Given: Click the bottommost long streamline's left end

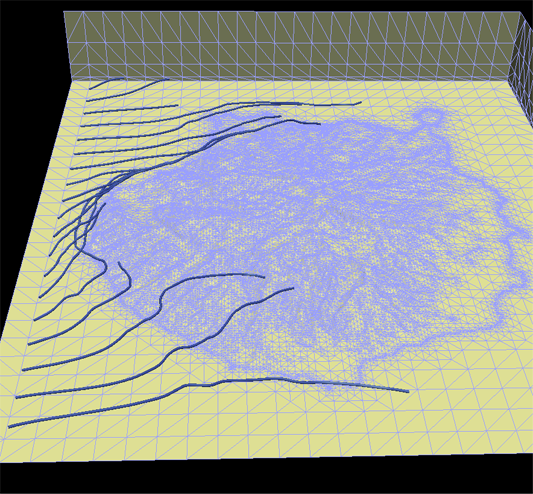Looking at the screenshot, I should pos(10,426).
